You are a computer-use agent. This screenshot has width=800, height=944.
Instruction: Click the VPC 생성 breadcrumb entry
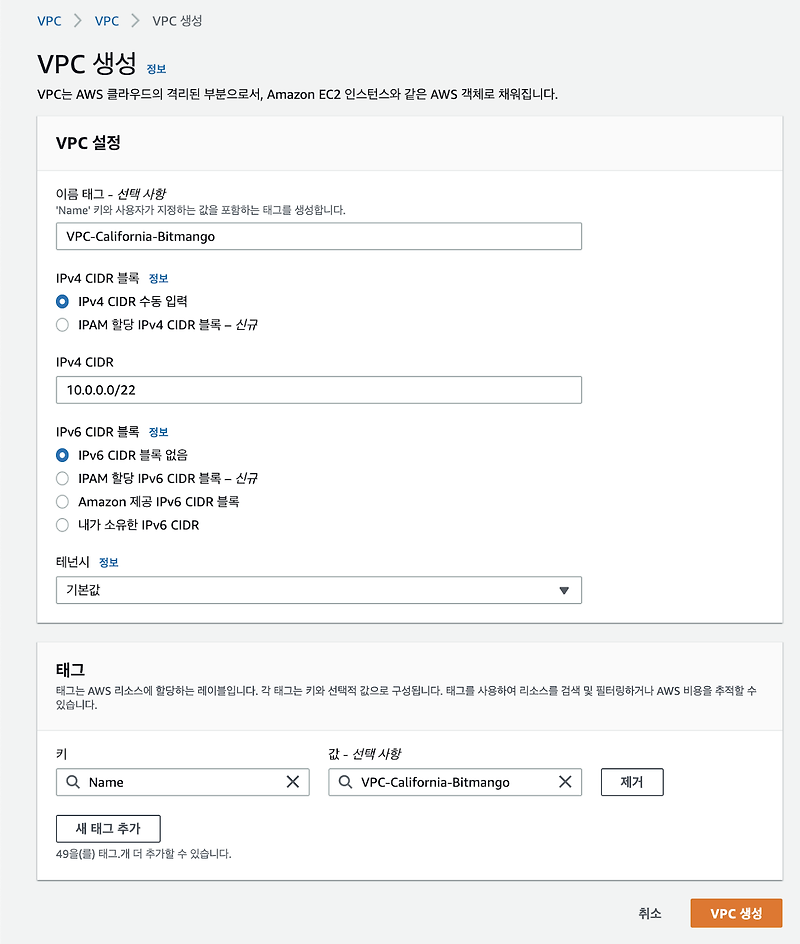176,20
